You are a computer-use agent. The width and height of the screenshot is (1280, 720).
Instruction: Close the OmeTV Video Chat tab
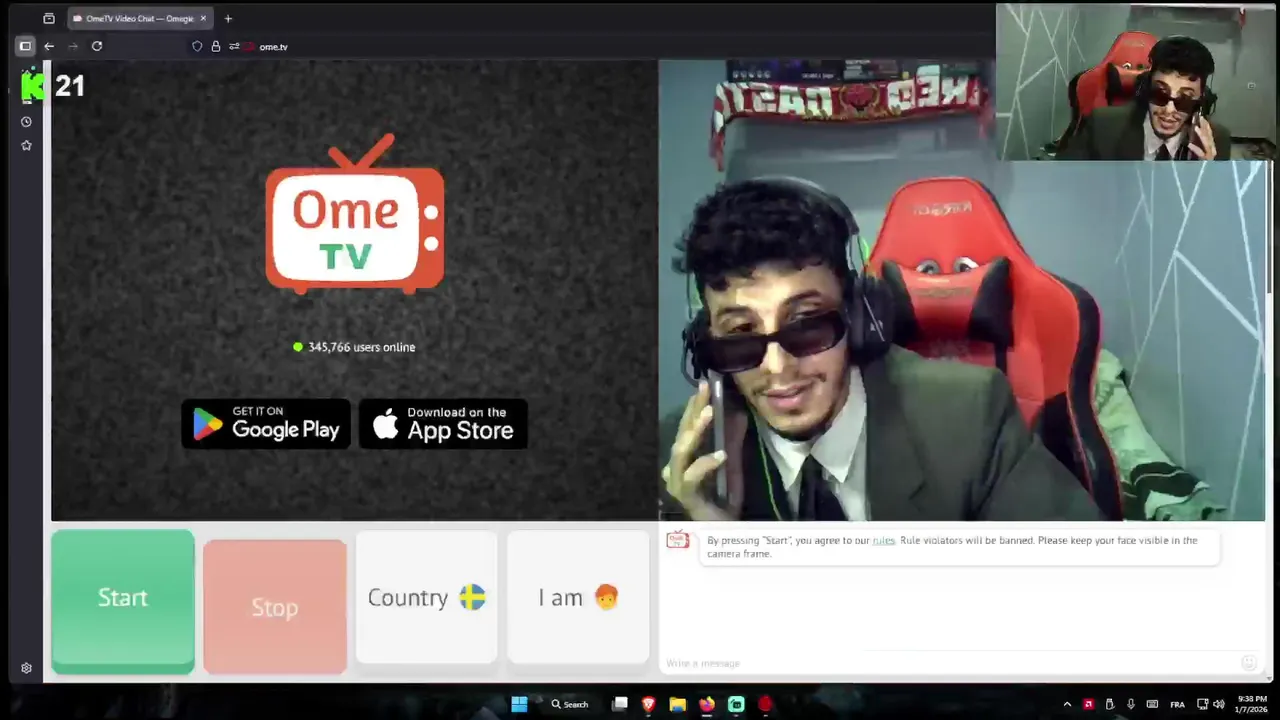coord(203,18)
